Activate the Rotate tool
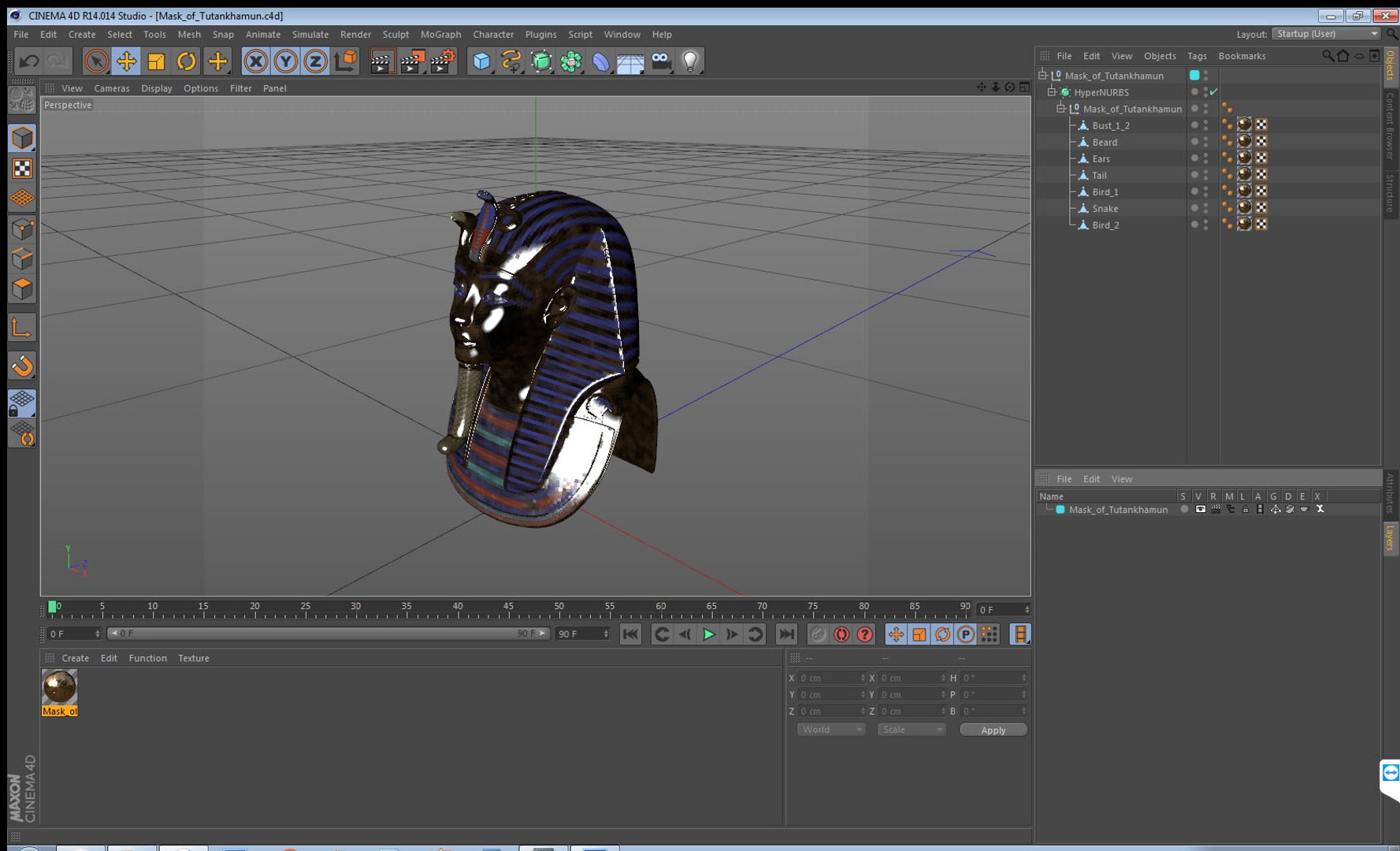 [187, 61]
